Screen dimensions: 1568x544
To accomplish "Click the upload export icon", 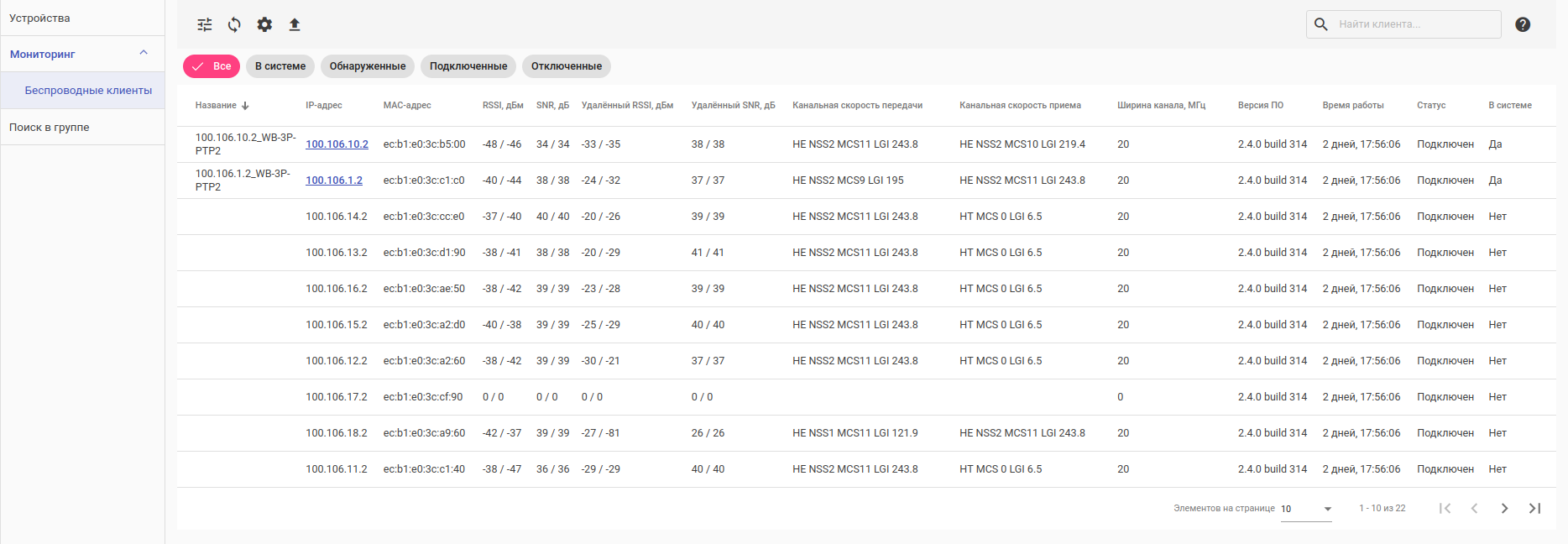I will click(295, 25).
